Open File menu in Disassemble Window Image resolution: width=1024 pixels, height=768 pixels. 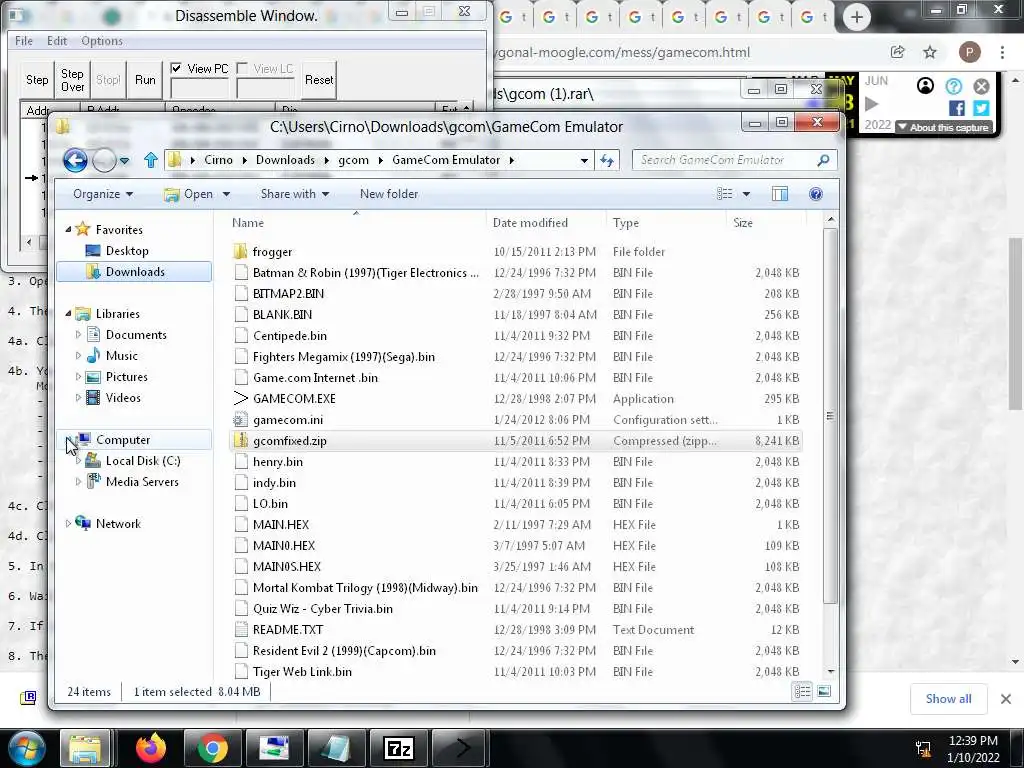tap(24, 40)
